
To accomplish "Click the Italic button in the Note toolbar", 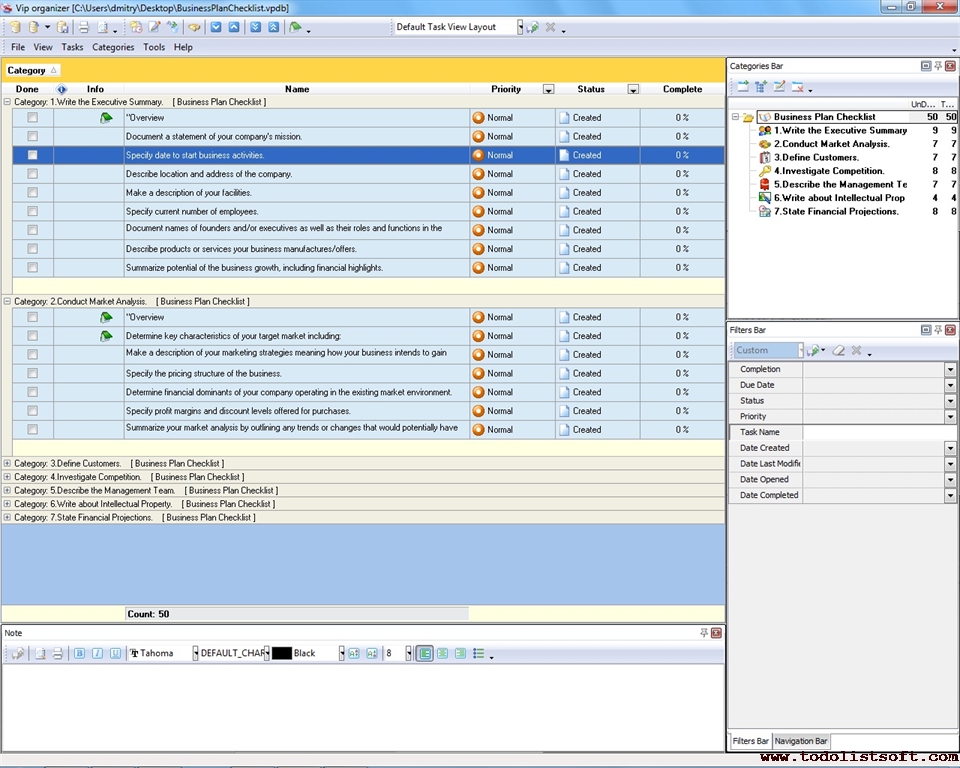I will (x=97, y=653).
